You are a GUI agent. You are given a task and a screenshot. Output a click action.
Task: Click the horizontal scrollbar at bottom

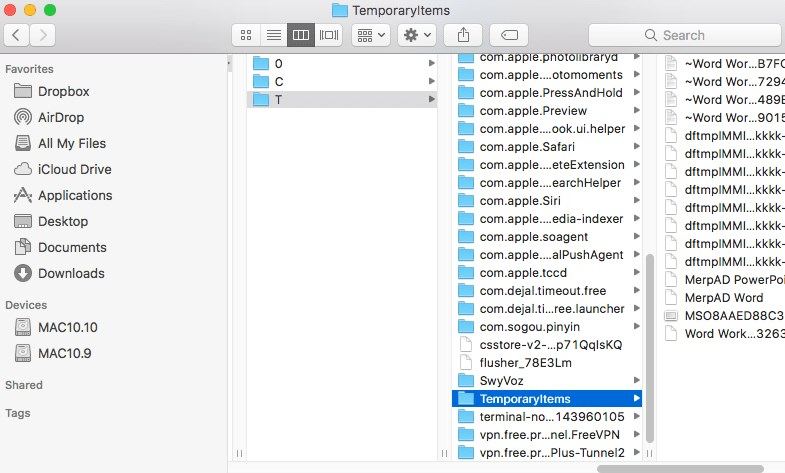click(x=680, y=469)
